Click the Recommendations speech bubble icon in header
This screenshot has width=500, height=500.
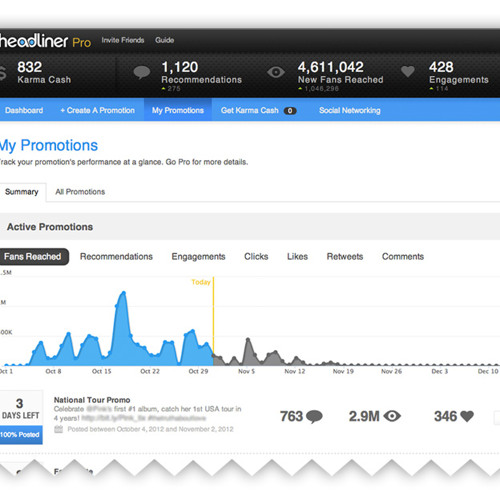click(x=142, y=72)
